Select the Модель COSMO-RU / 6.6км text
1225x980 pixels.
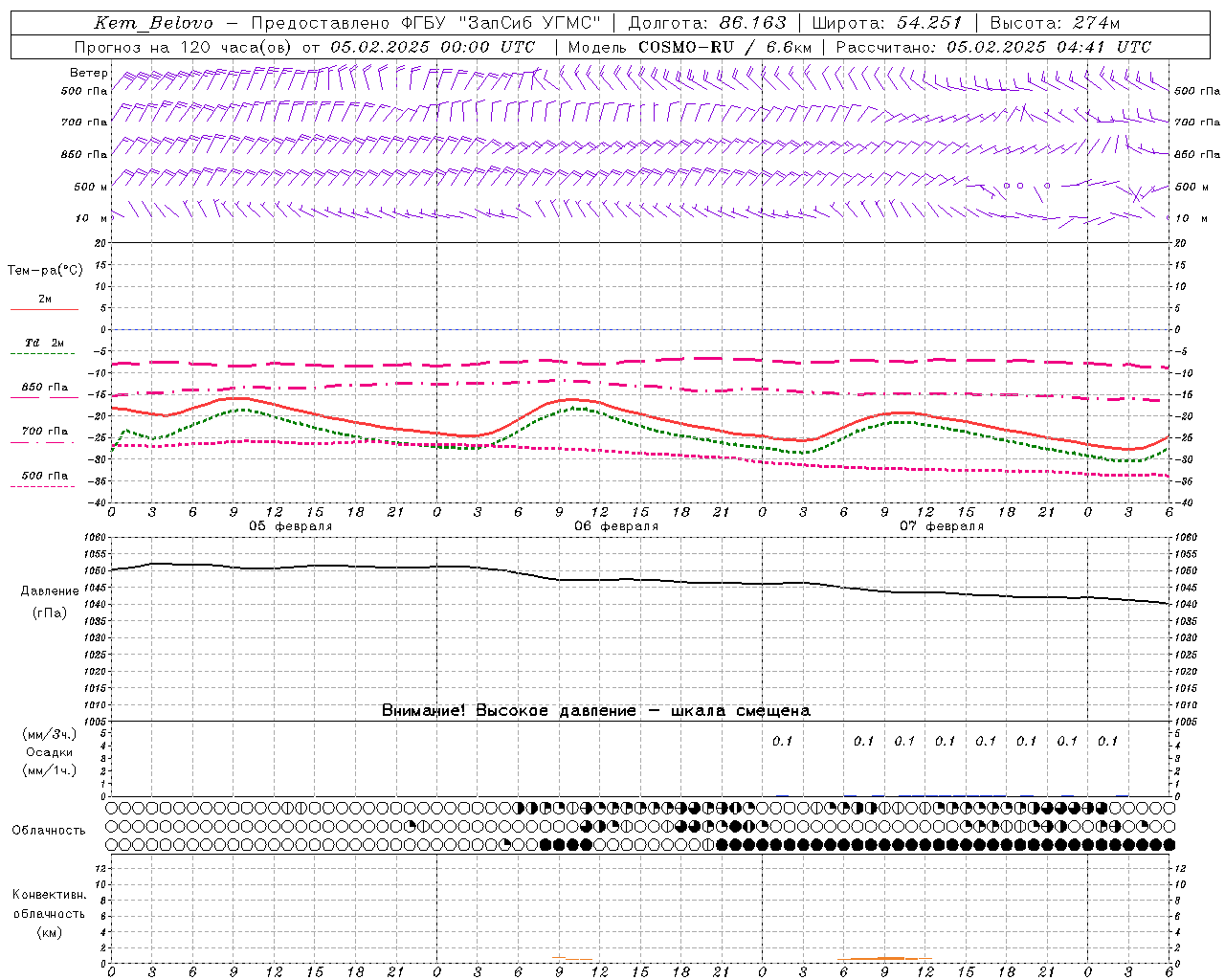[689, 47]
